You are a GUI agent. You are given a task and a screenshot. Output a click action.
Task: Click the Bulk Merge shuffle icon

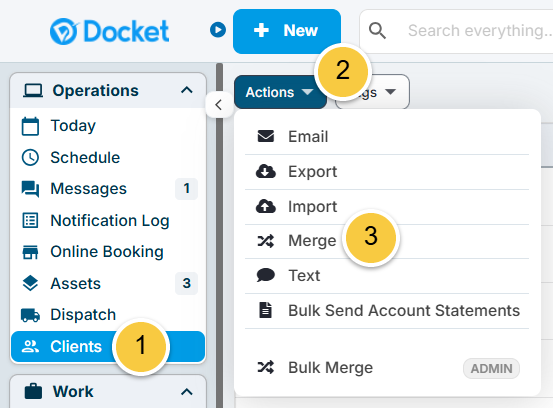point(266,367)
